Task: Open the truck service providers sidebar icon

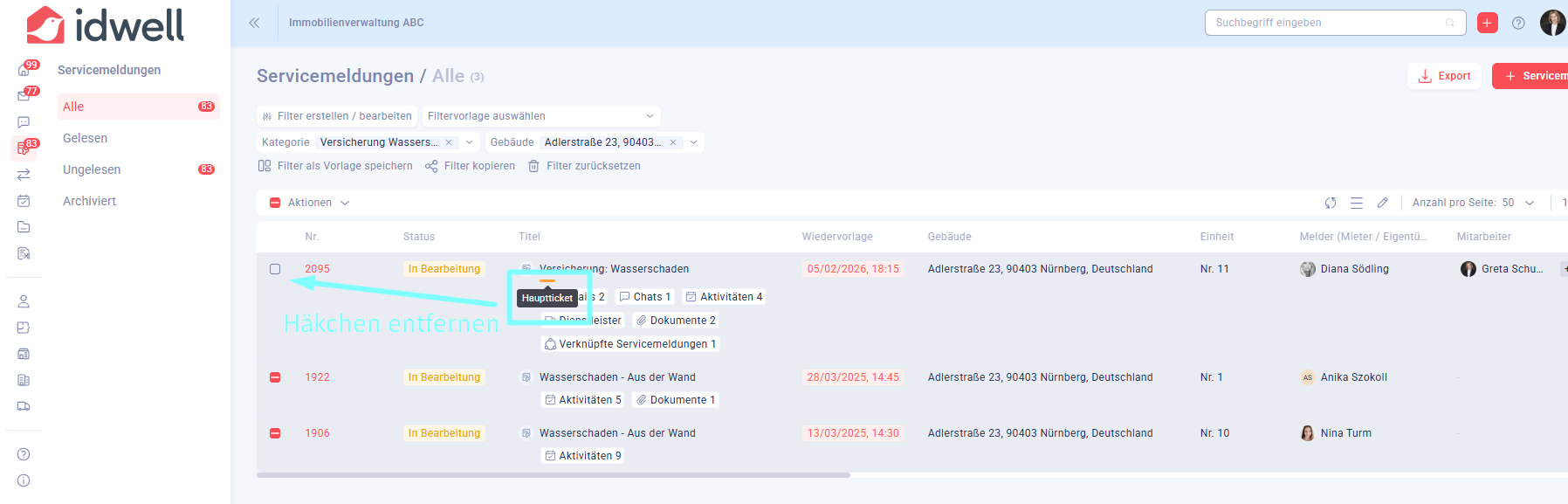Action: click(x=24, y=406)
